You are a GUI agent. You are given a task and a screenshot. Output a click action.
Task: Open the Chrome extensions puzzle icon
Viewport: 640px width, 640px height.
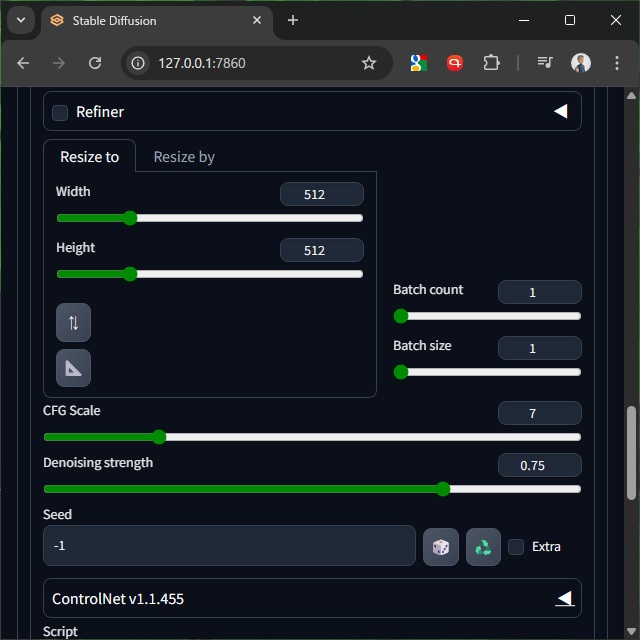pos(491,63)
